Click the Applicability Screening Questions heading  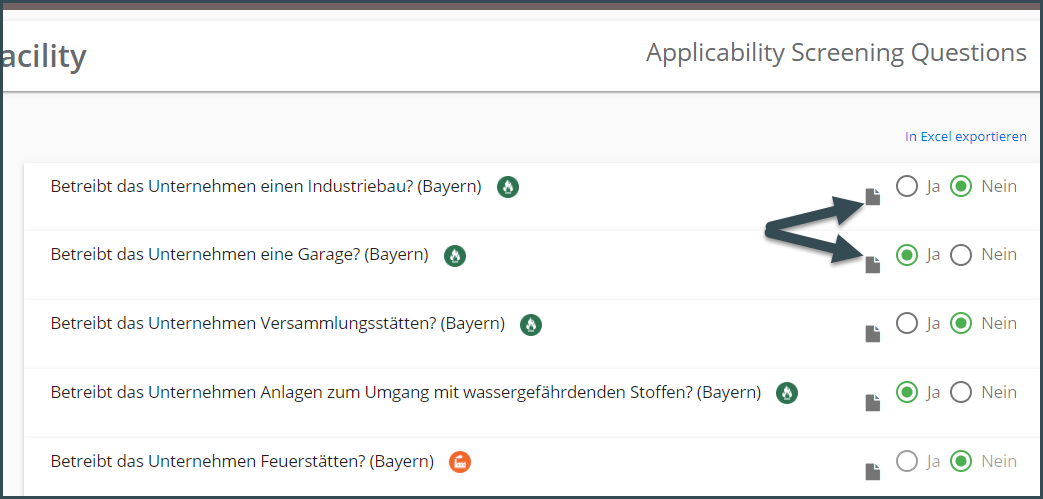pos(836,53)
